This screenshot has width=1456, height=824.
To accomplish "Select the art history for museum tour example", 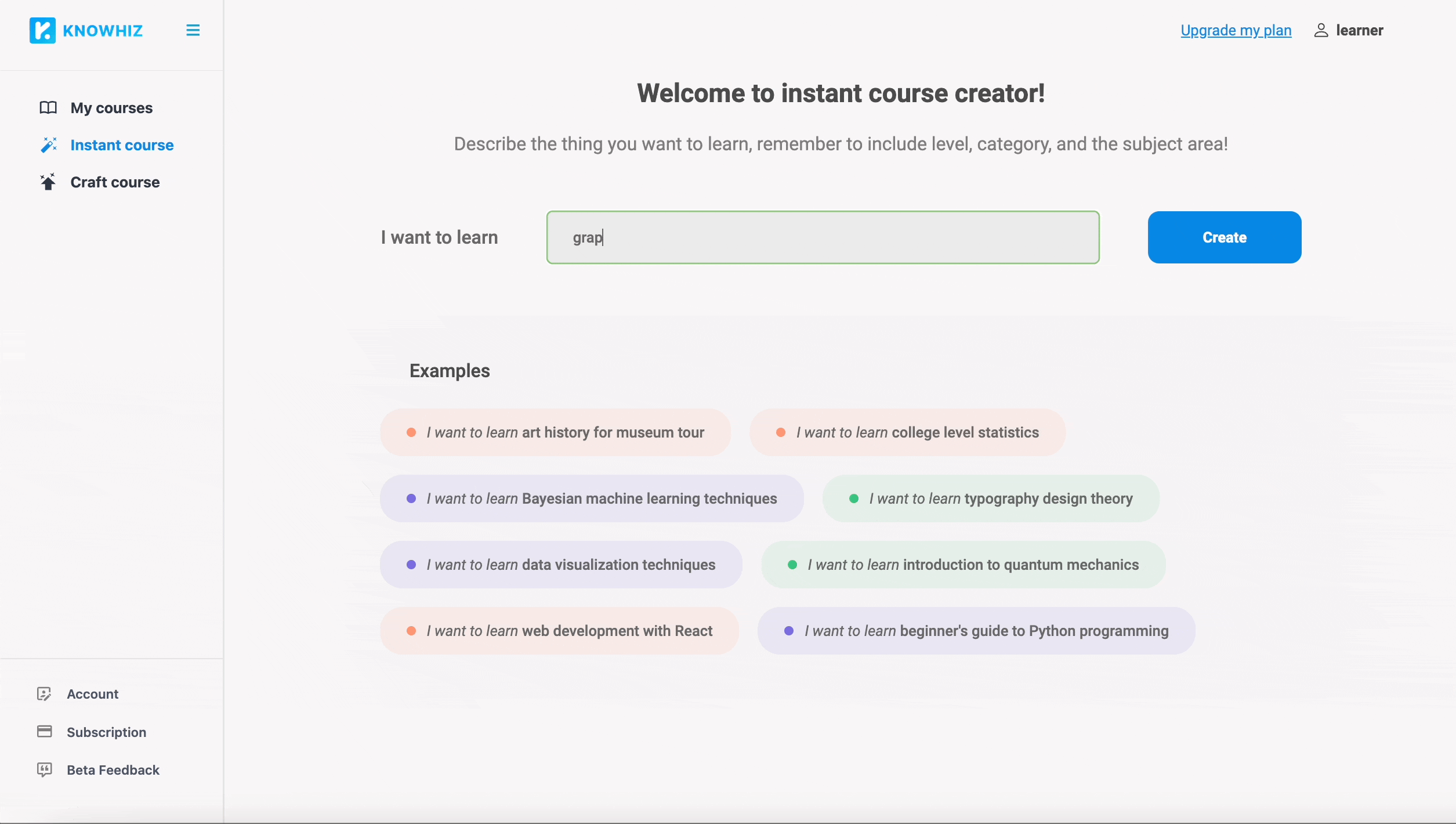I will point(555,432).
